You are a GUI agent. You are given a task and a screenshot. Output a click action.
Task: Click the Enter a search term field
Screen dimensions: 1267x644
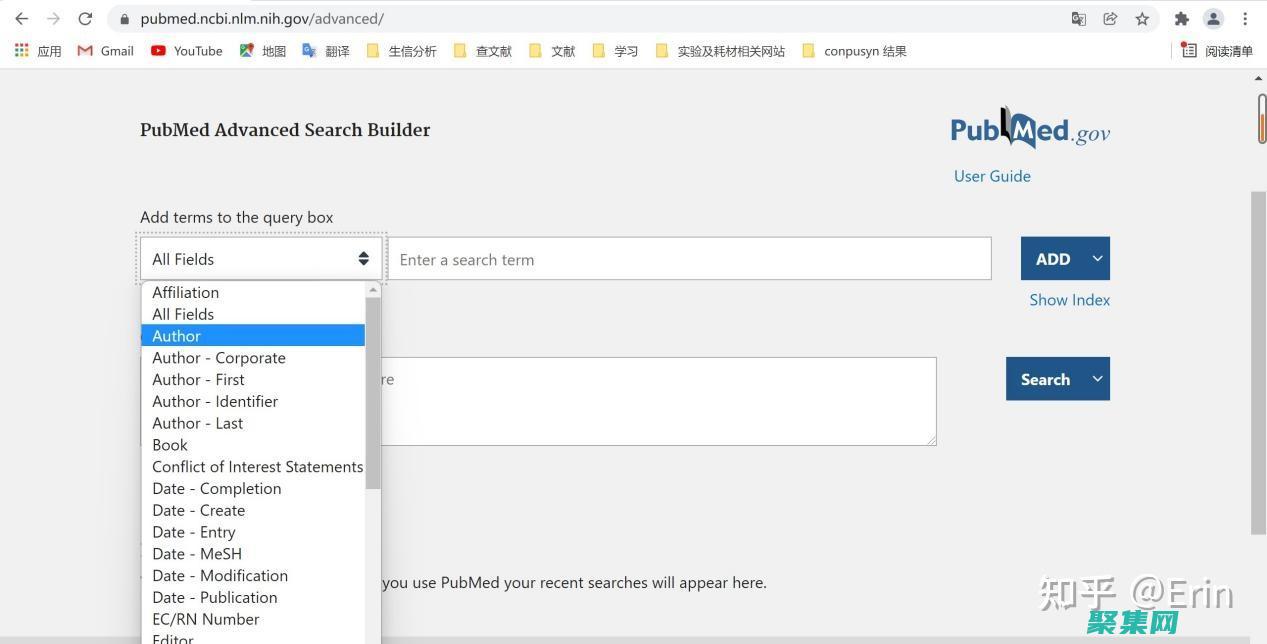(x=689, y=259)
